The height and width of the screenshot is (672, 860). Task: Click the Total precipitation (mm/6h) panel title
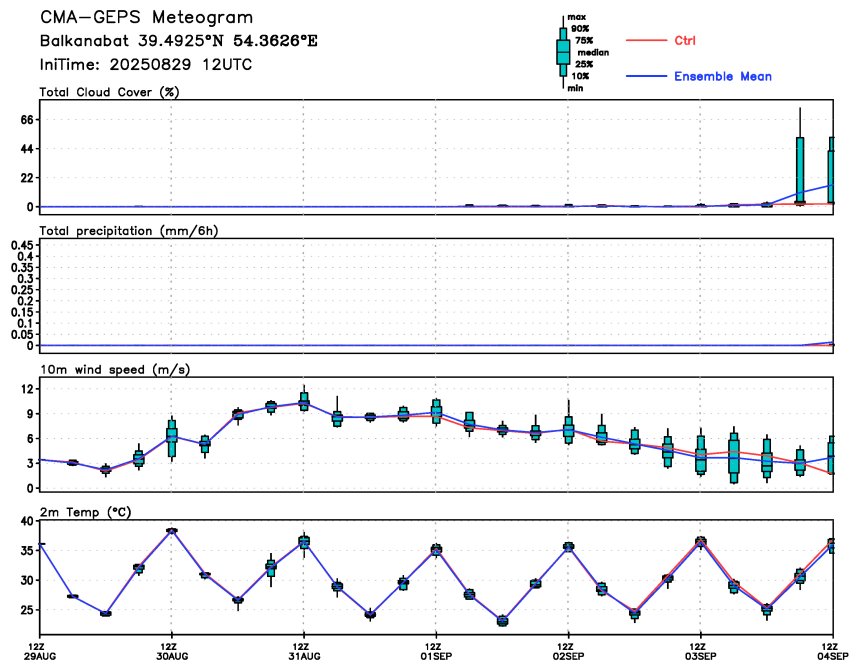click(x=129, y=231)
